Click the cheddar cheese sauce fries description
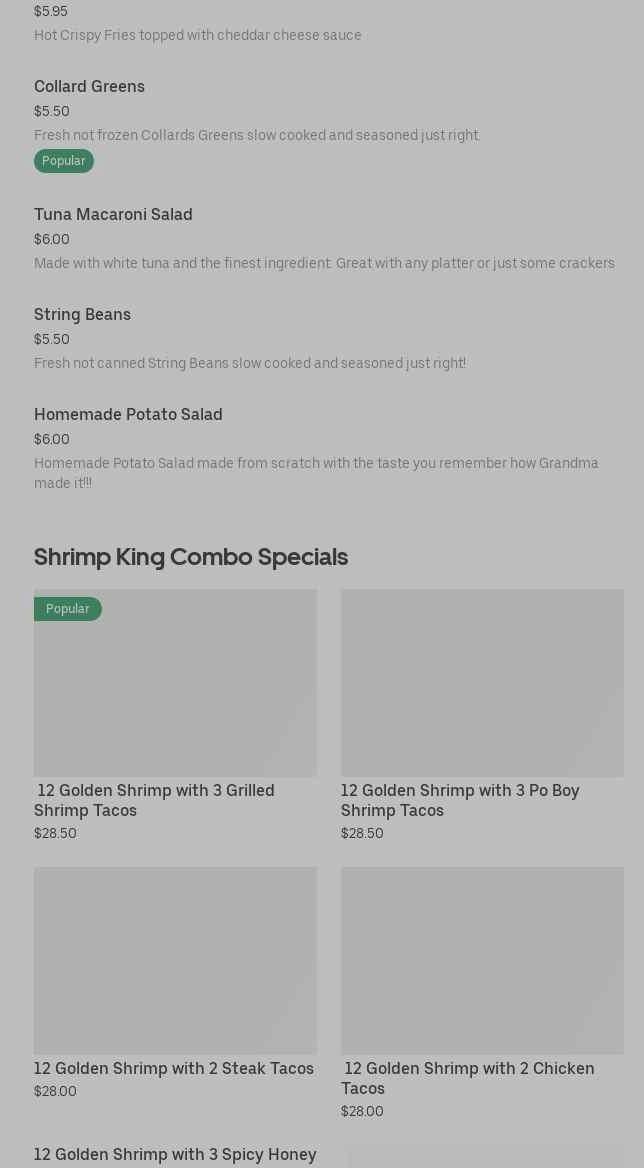Image resolution: width=644 pixels, height=1168 pixels. pyautogui.click(x=198, y=35)
